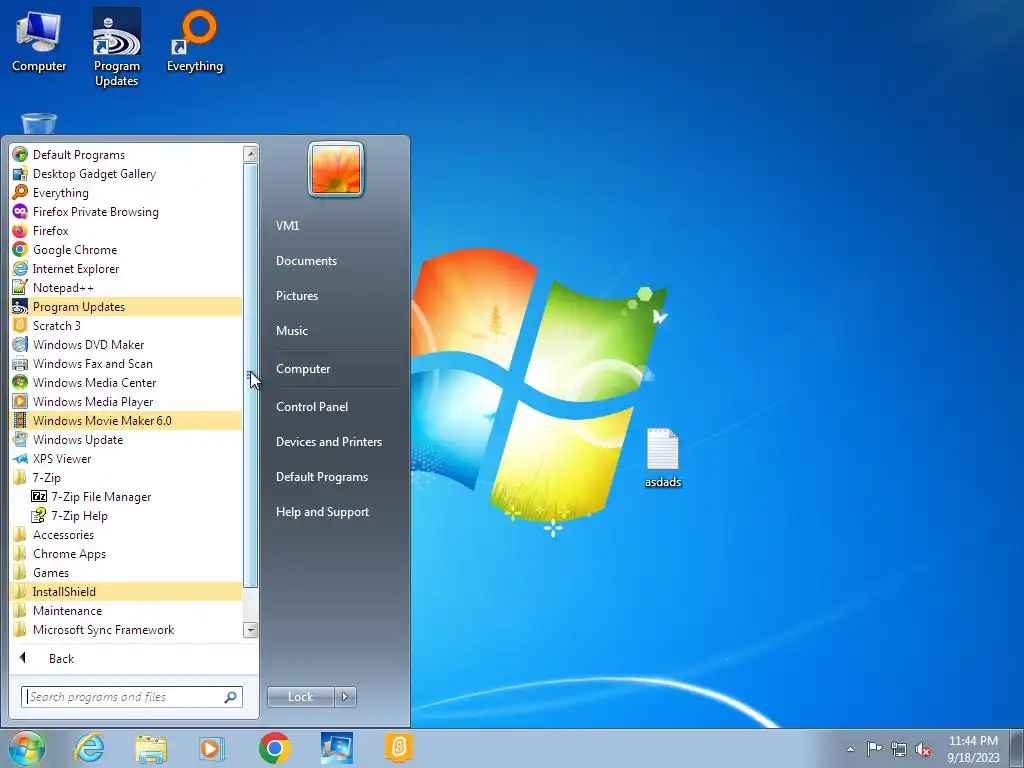Open Internet Explorer from the taskbar
The width and height of the screenshot is (1024, 768).
coord(89,748)
